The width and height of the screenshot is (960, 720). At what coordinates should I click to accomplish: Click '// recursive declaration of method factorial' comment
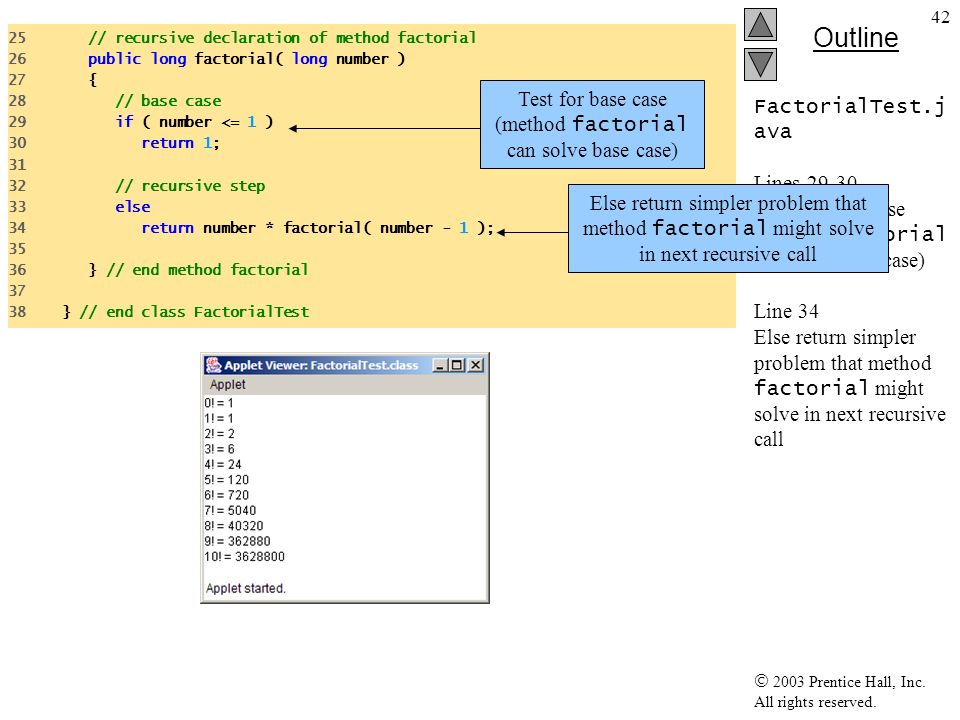[282, 38]
